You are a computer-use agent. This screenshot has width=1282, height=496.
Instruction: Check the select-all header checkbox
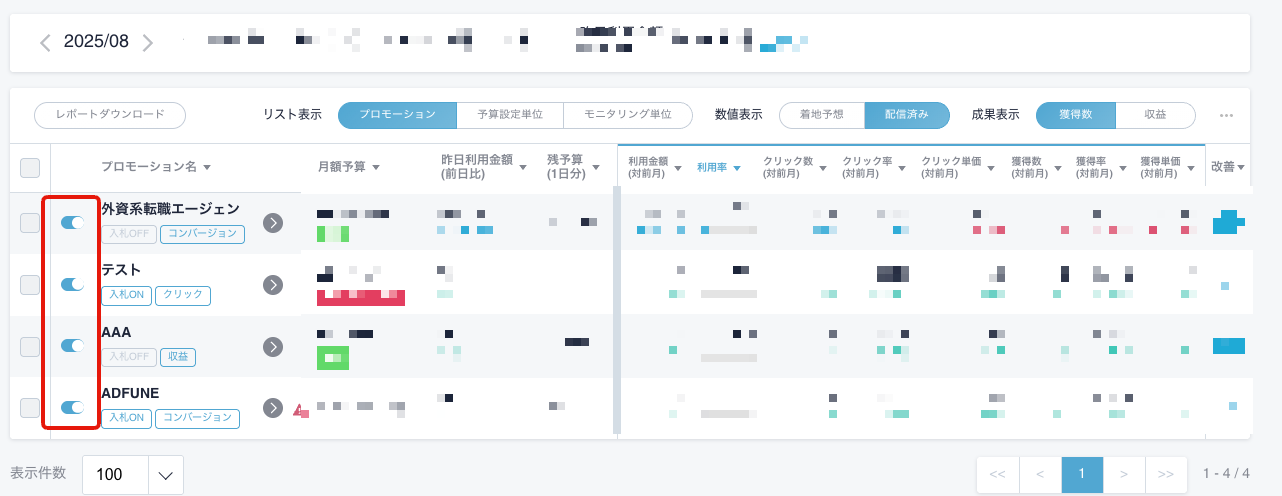(x=30, y=168)
